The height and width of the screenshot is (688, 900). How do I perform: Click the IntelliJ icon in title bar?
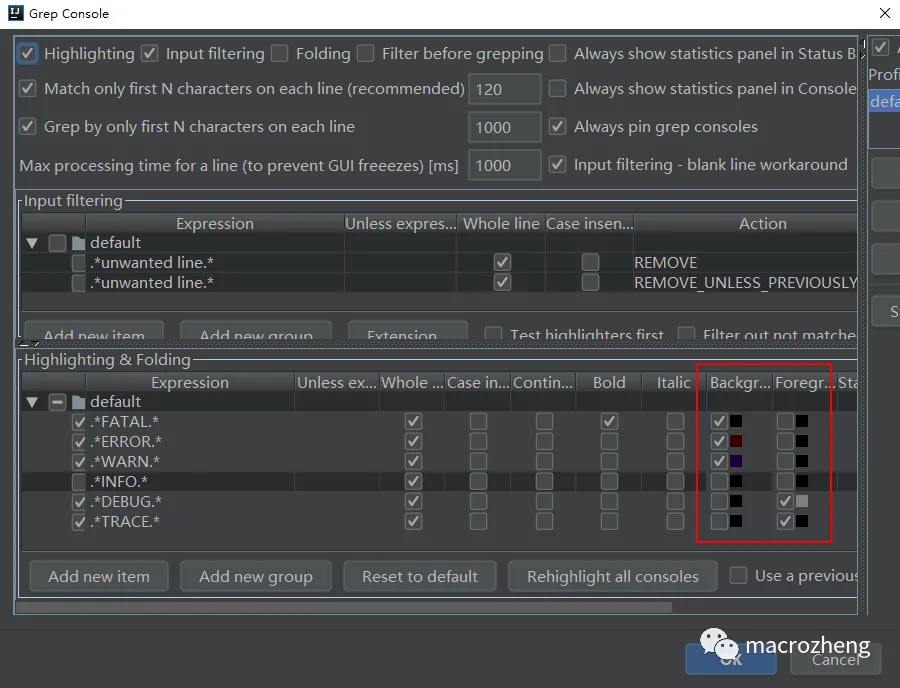[x=15, y=13]
